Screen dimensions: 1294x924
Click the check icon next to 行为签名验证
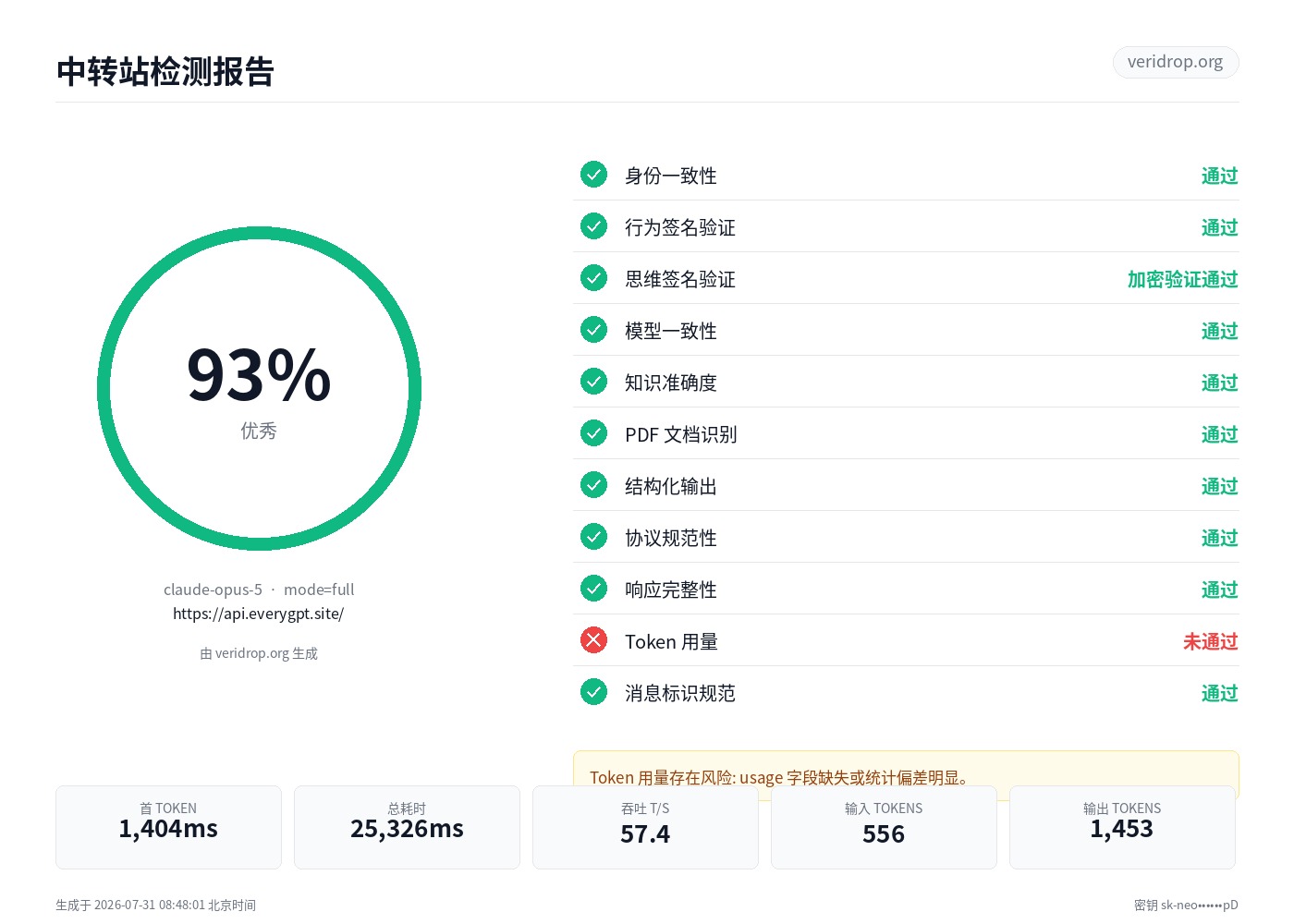pos(593,225)
